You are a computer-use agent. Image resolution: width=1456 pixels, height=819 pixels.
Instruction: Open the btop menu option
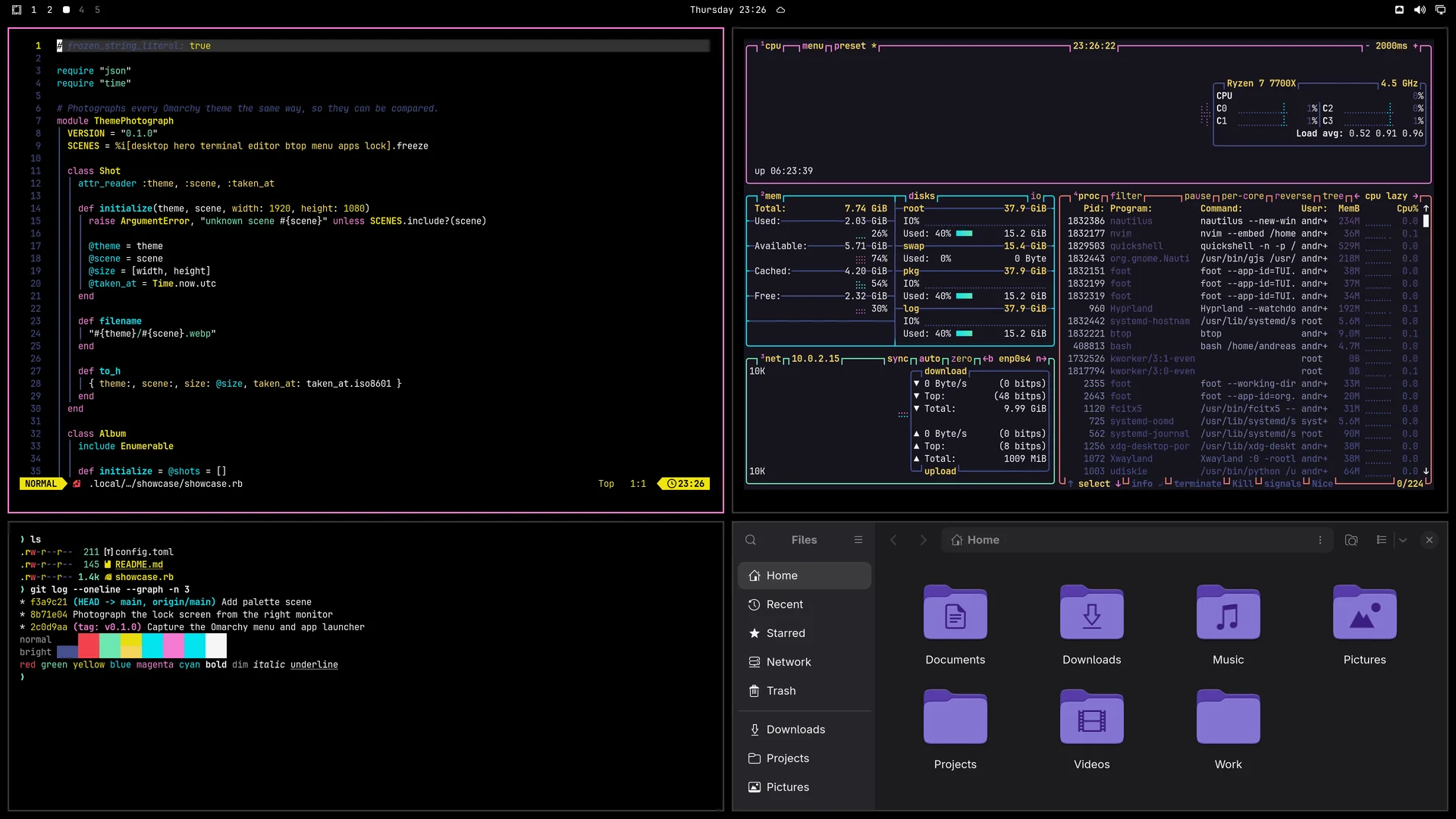tap(813, 46)
